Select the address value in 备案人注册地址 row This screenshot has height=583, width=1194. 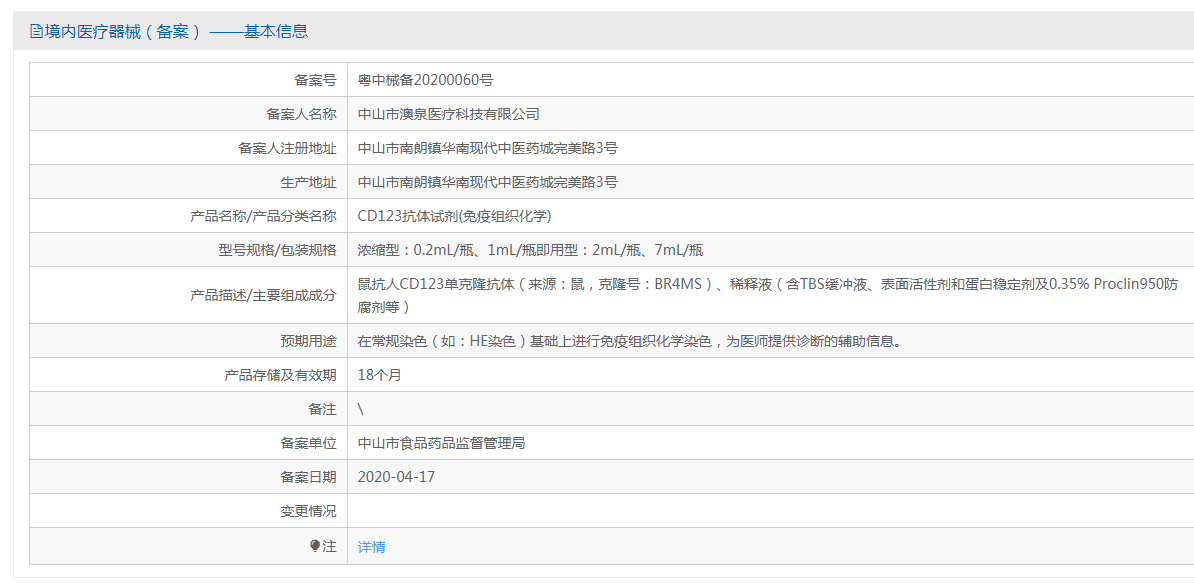click(487, 148)
